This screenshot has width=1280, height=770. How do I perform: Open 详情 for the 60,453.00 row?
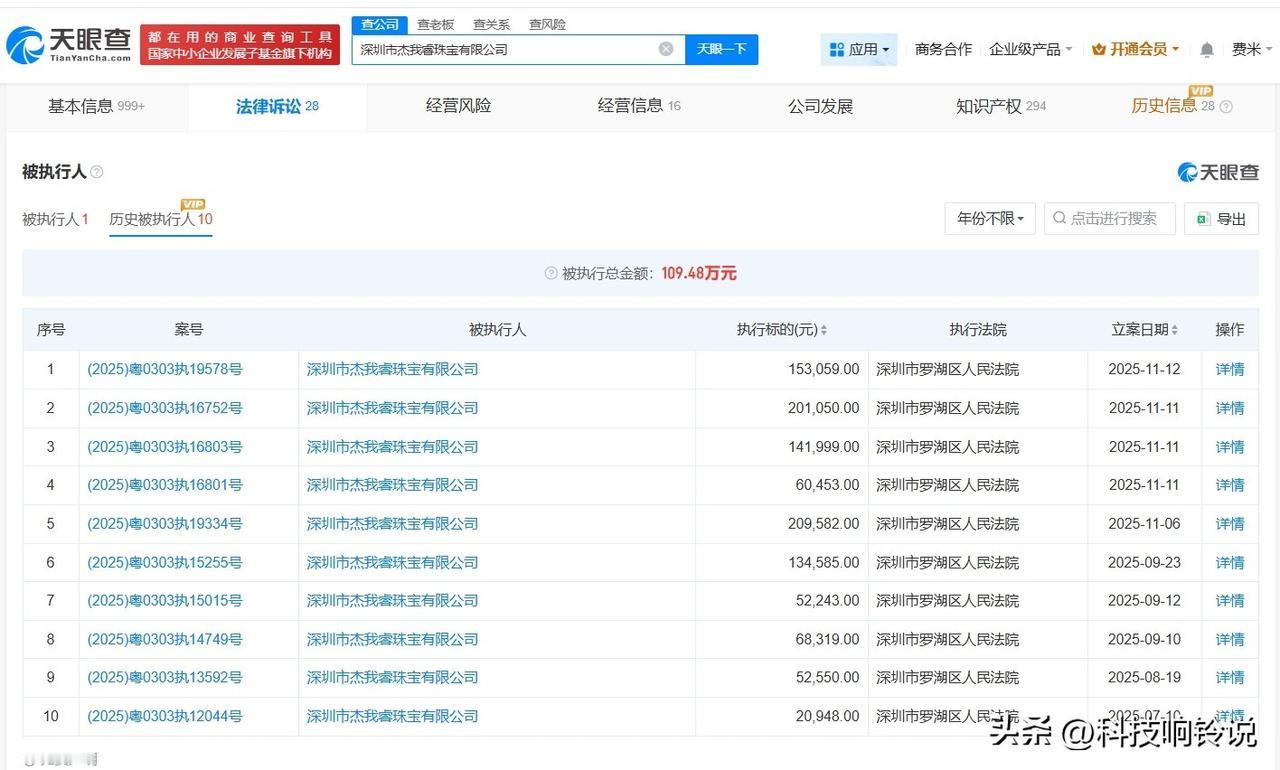1230,485
